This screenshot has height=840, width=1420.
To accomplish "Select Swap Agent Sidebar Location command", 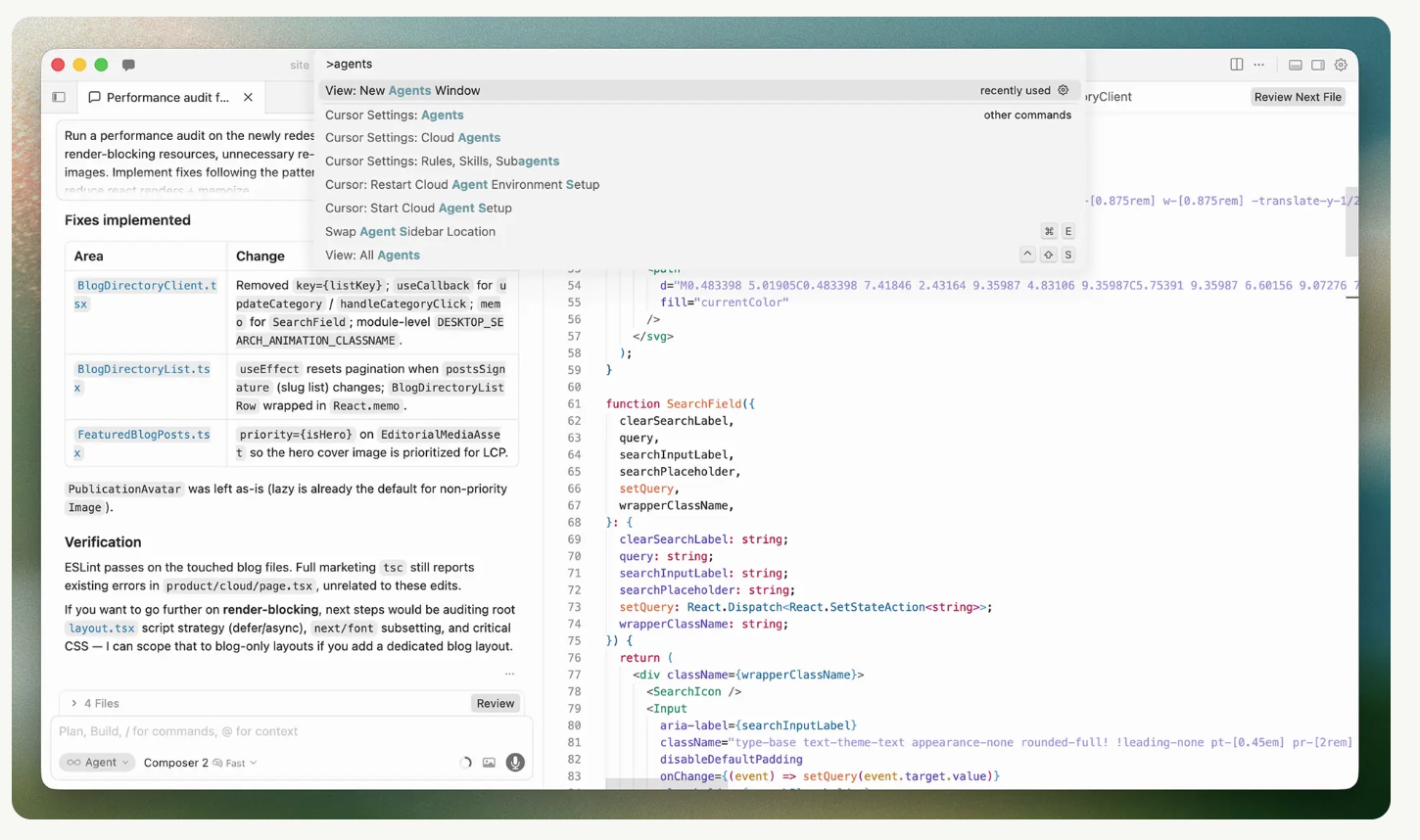I will 700,231.
